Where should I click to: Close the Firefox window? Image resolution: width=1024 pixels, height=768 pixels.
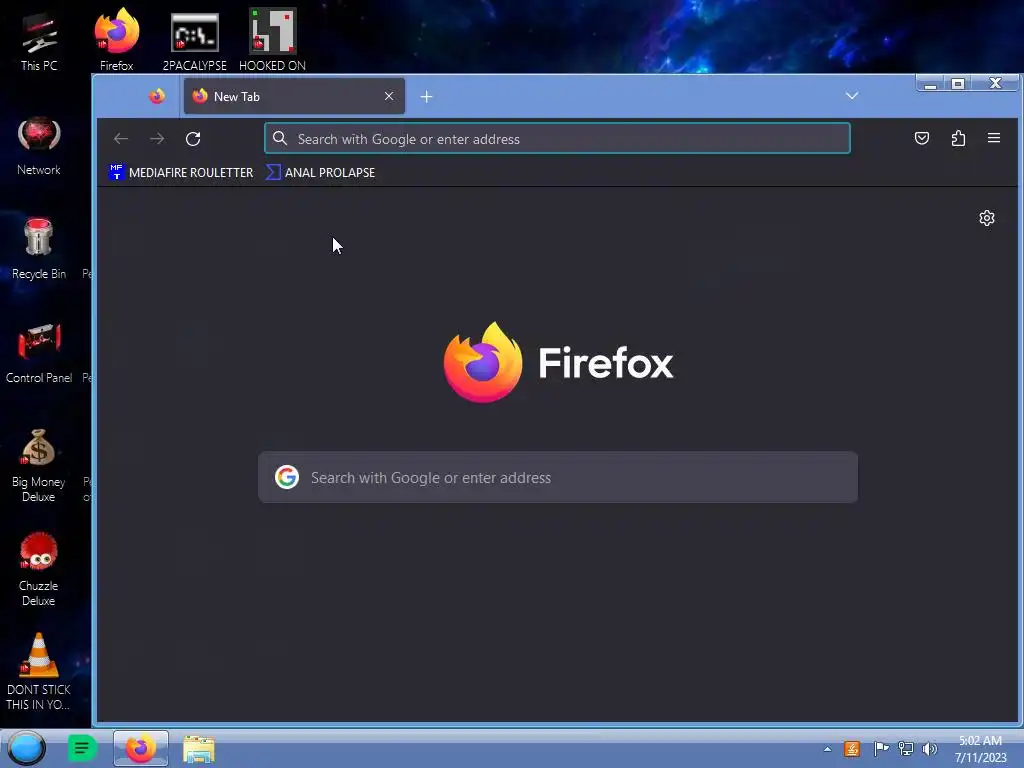[x=995, y=83]
